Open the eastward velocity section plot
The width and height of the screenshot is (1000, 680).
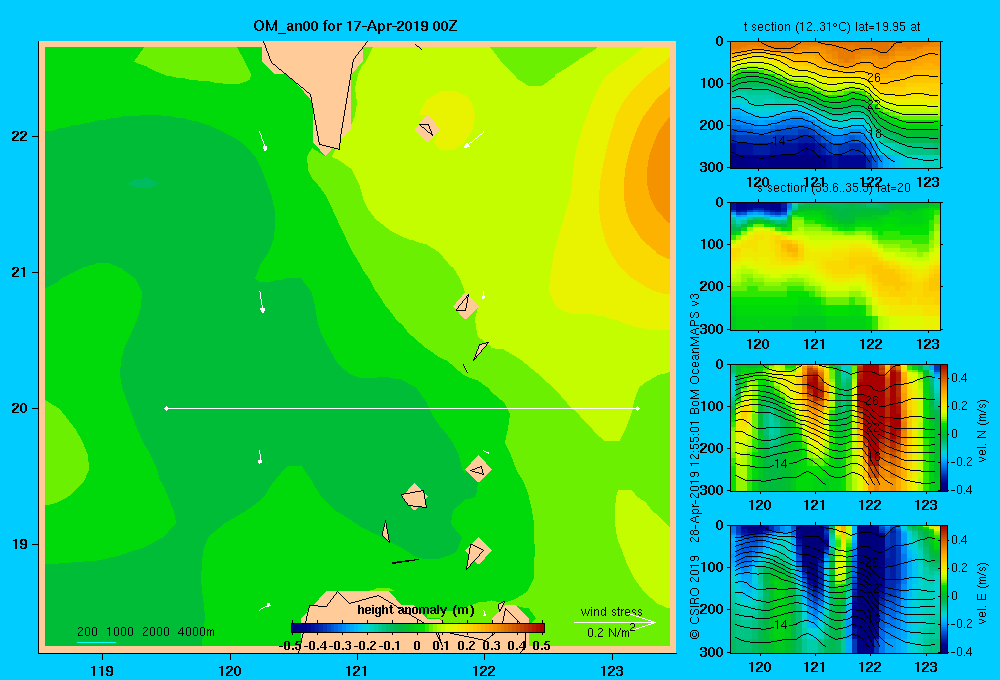coord(835,589)
